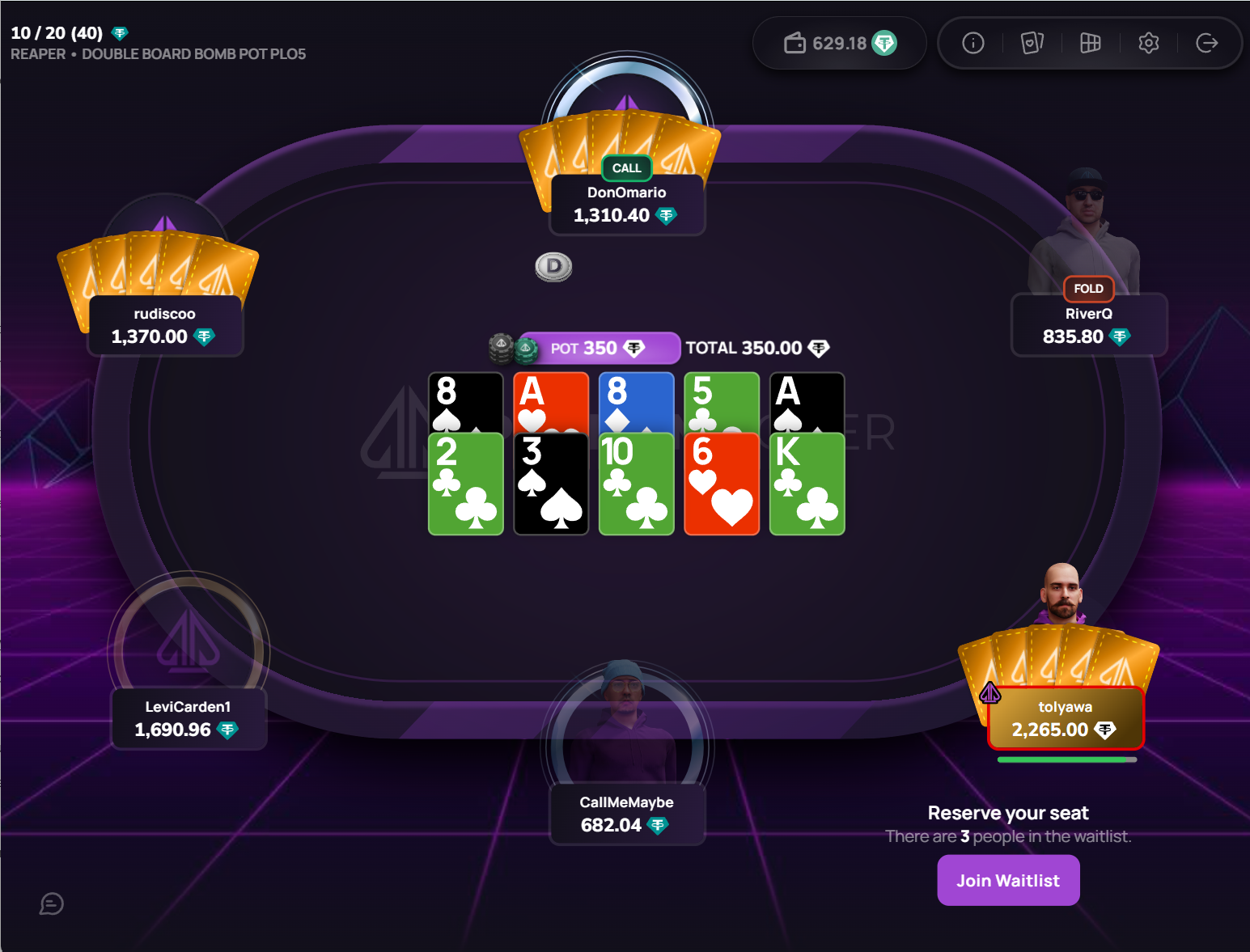Click the King of clubs board card
Screen dimensions: 1250x952
(x=807, y=484)
